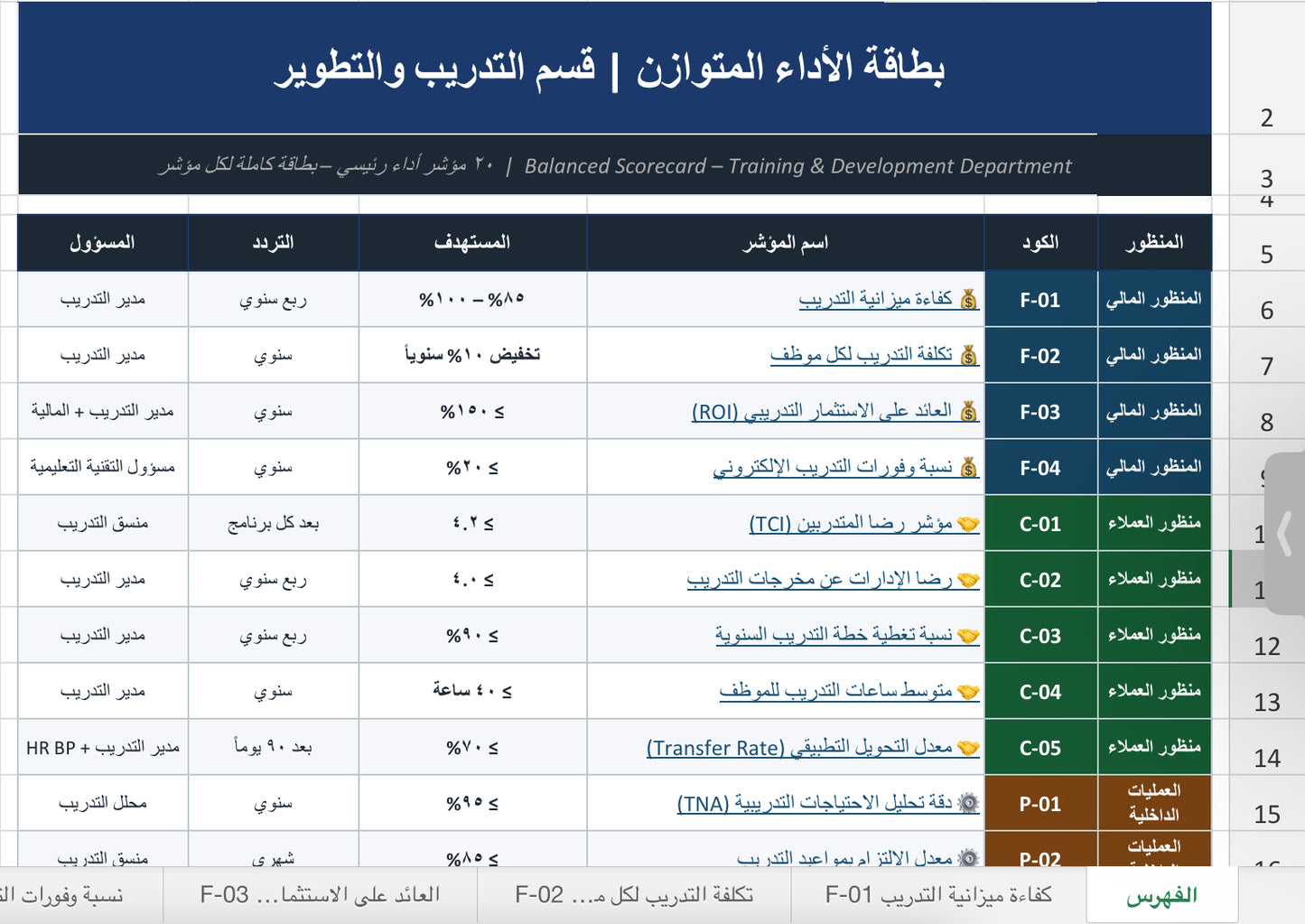
Task: Click the money bag icon in row F-02
Action: pyautogui.click(x=968, y=355)
